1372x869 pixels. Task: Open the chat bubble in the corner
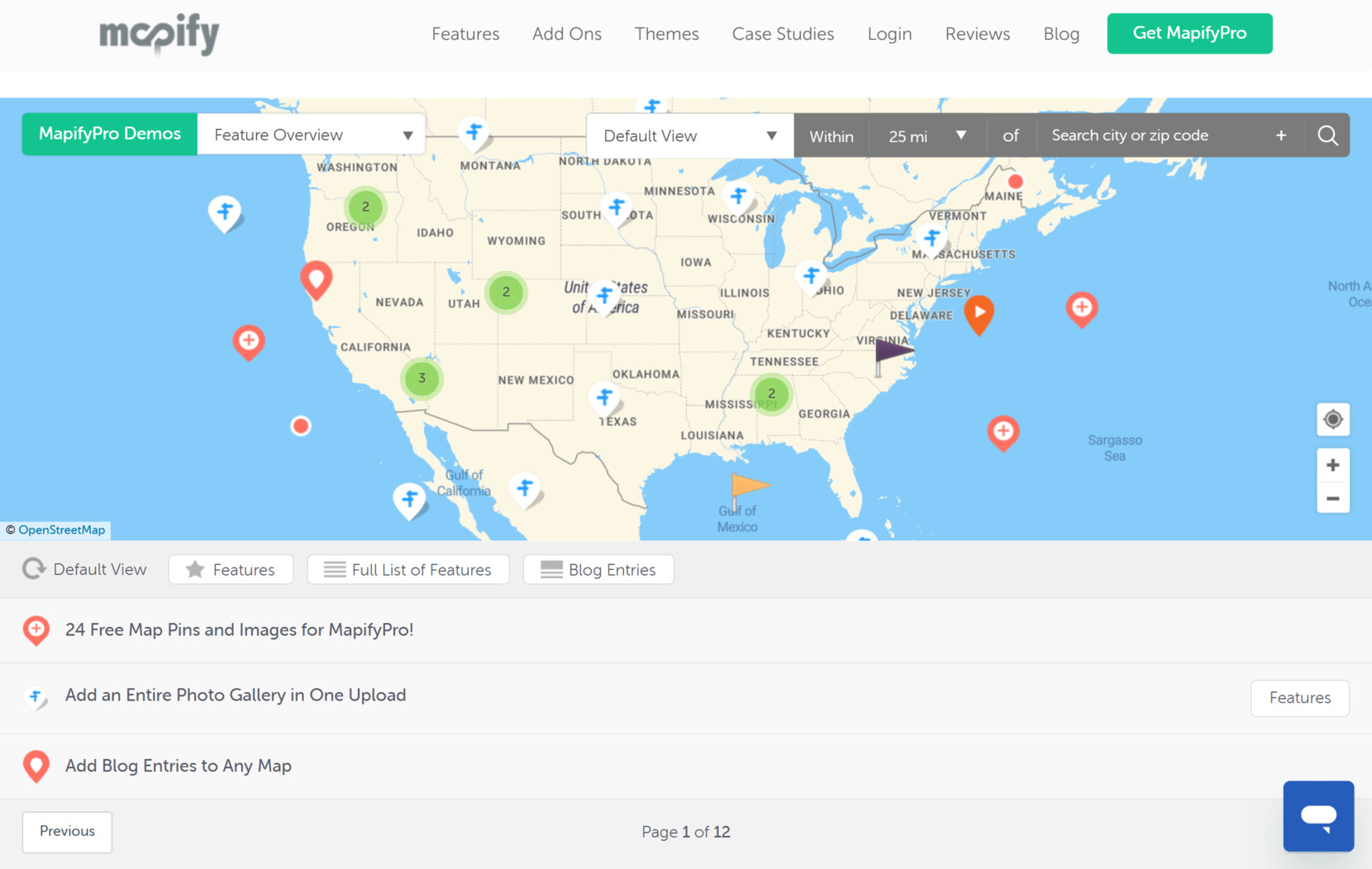tap(1318, 816)
